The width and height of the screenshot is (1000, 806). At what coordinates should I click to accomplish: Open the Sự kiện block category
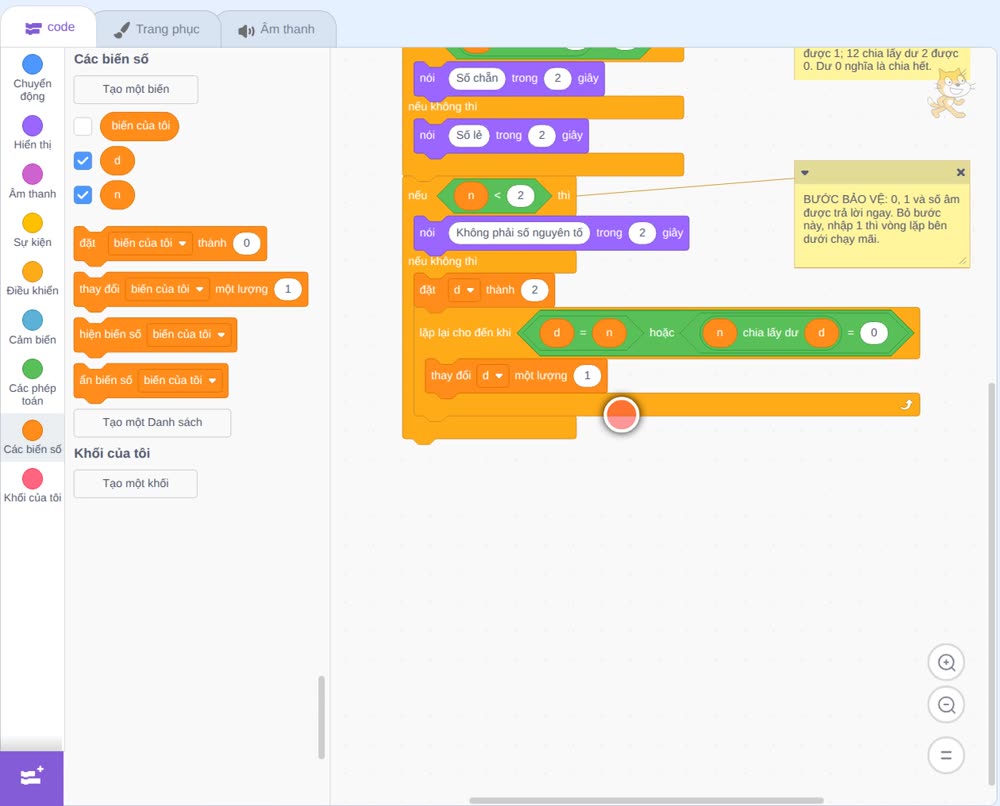coord(33,230)
